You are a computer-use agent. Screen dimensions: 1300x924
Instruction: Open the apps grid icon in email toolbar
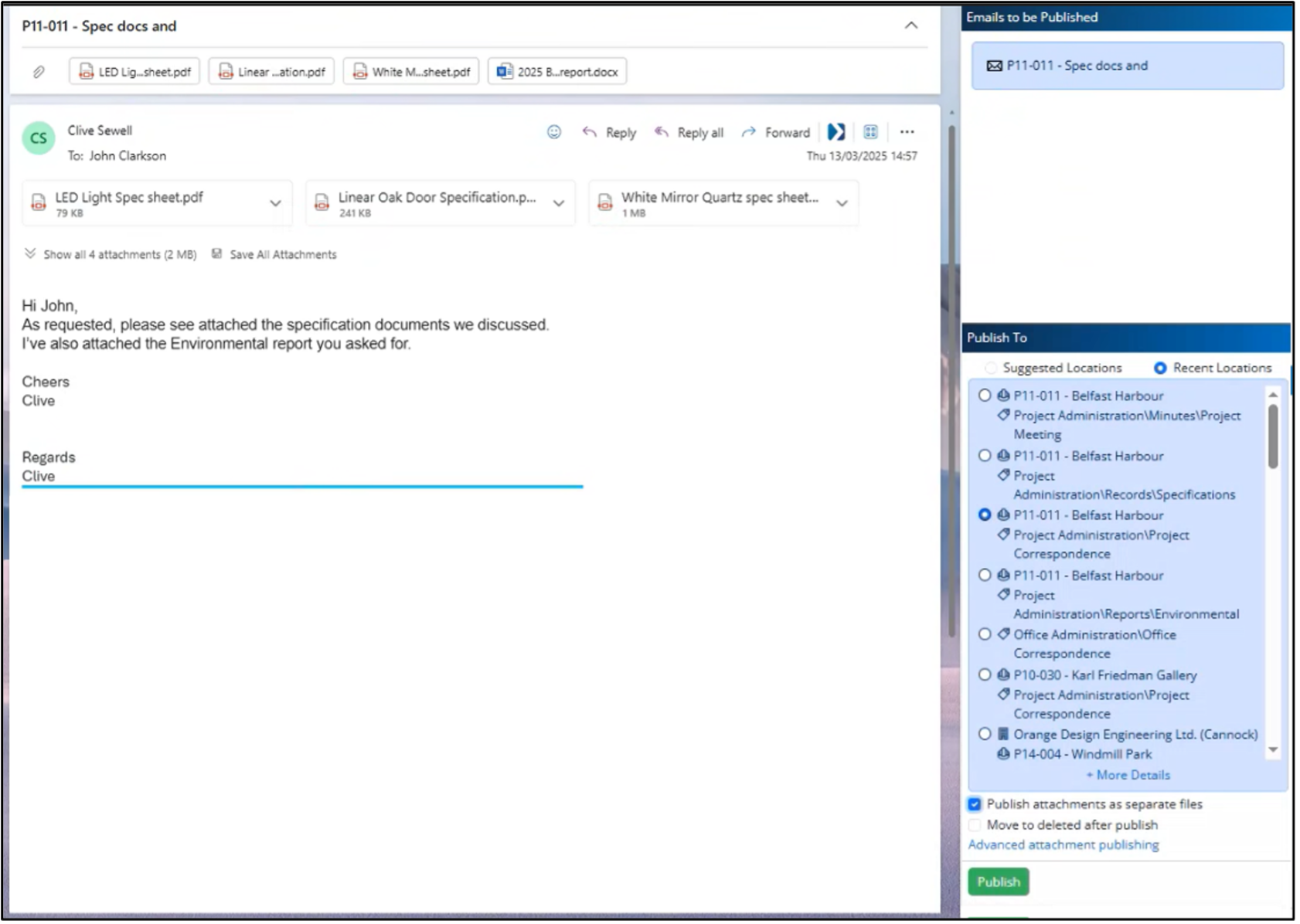tap(870, 132)
